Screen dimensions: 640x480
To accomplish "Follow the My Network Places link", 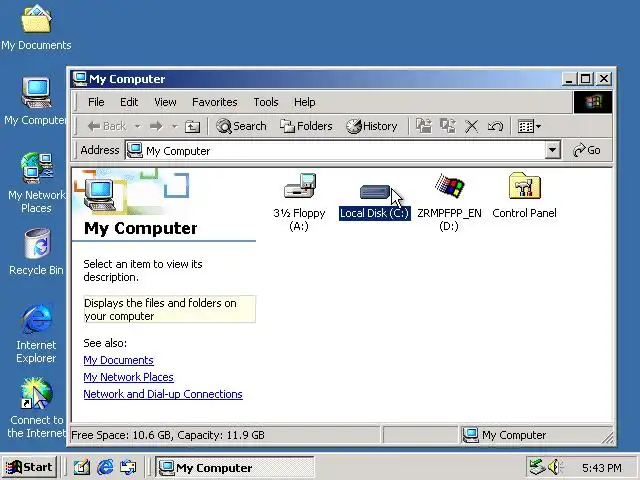I will click(129, 377).
